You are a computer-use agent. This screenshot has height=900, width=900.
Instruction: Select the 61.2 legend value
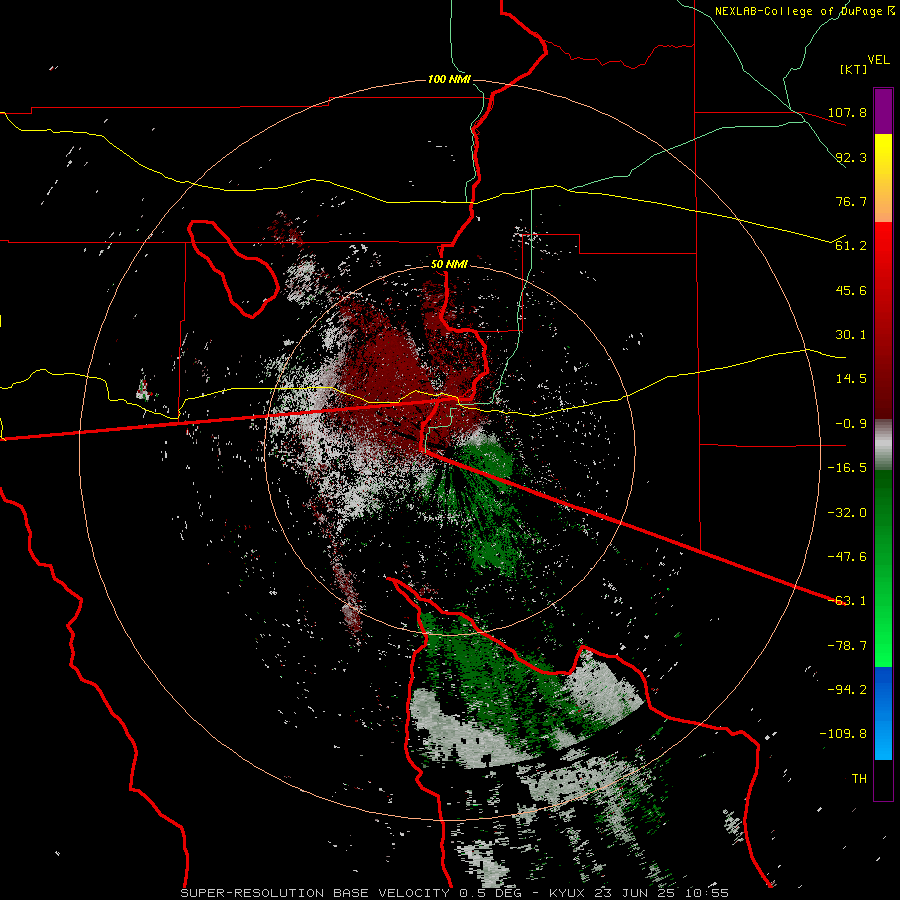(x=851, y=246)
